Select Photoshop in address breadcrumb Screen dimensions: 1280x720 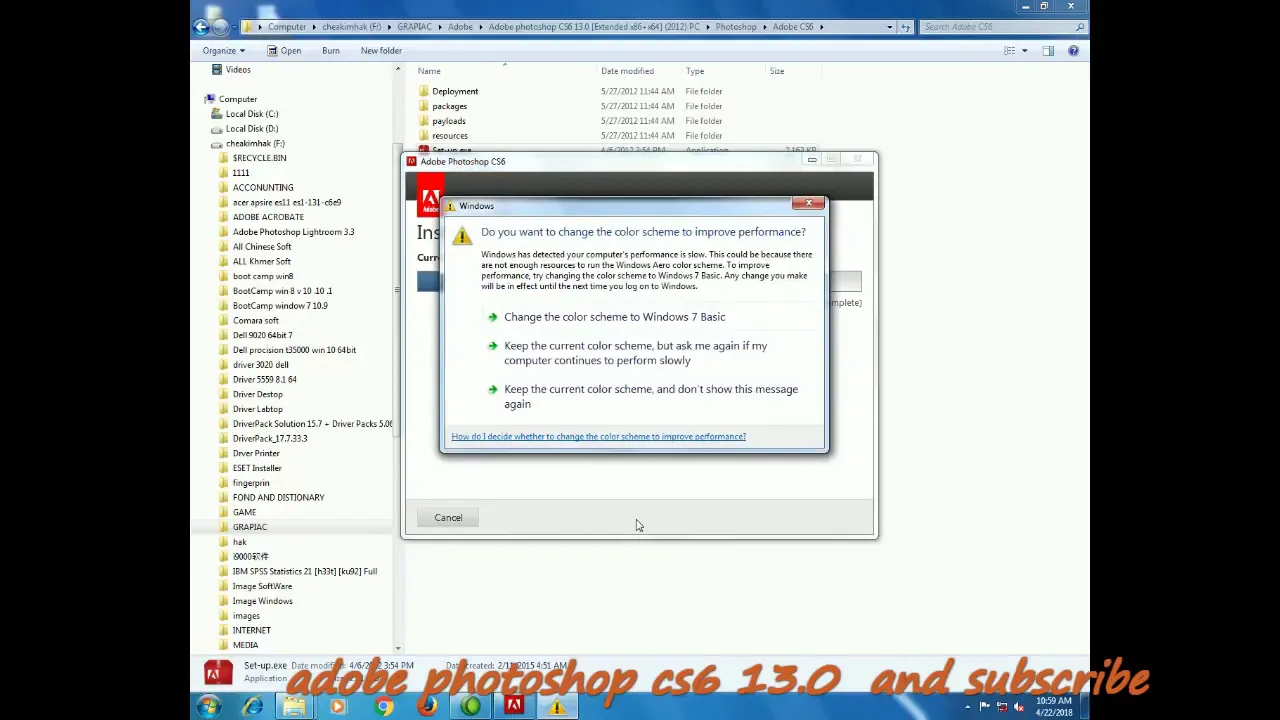(x=735, y=27)
